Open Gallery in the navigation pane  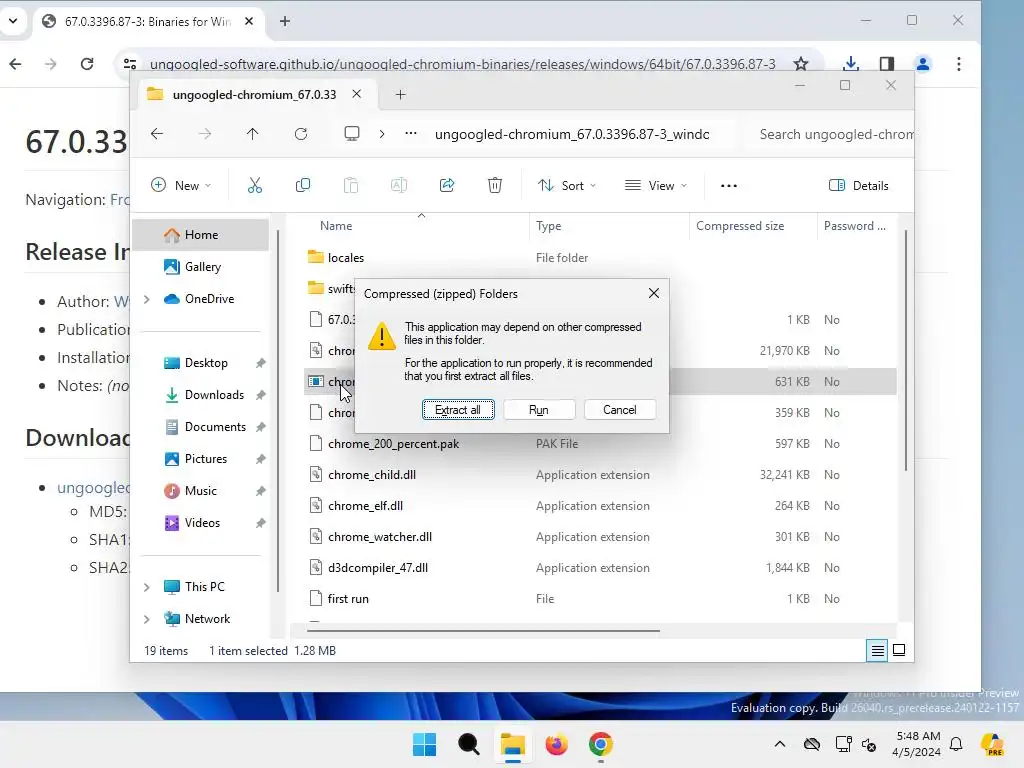tap(202, 266)
